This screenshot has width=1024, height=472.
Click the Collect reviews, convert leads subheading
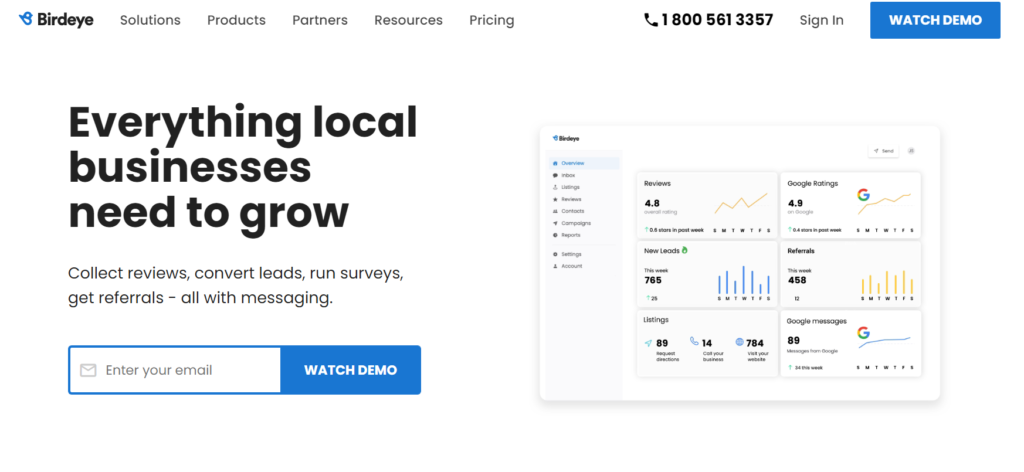pos(236,285)
